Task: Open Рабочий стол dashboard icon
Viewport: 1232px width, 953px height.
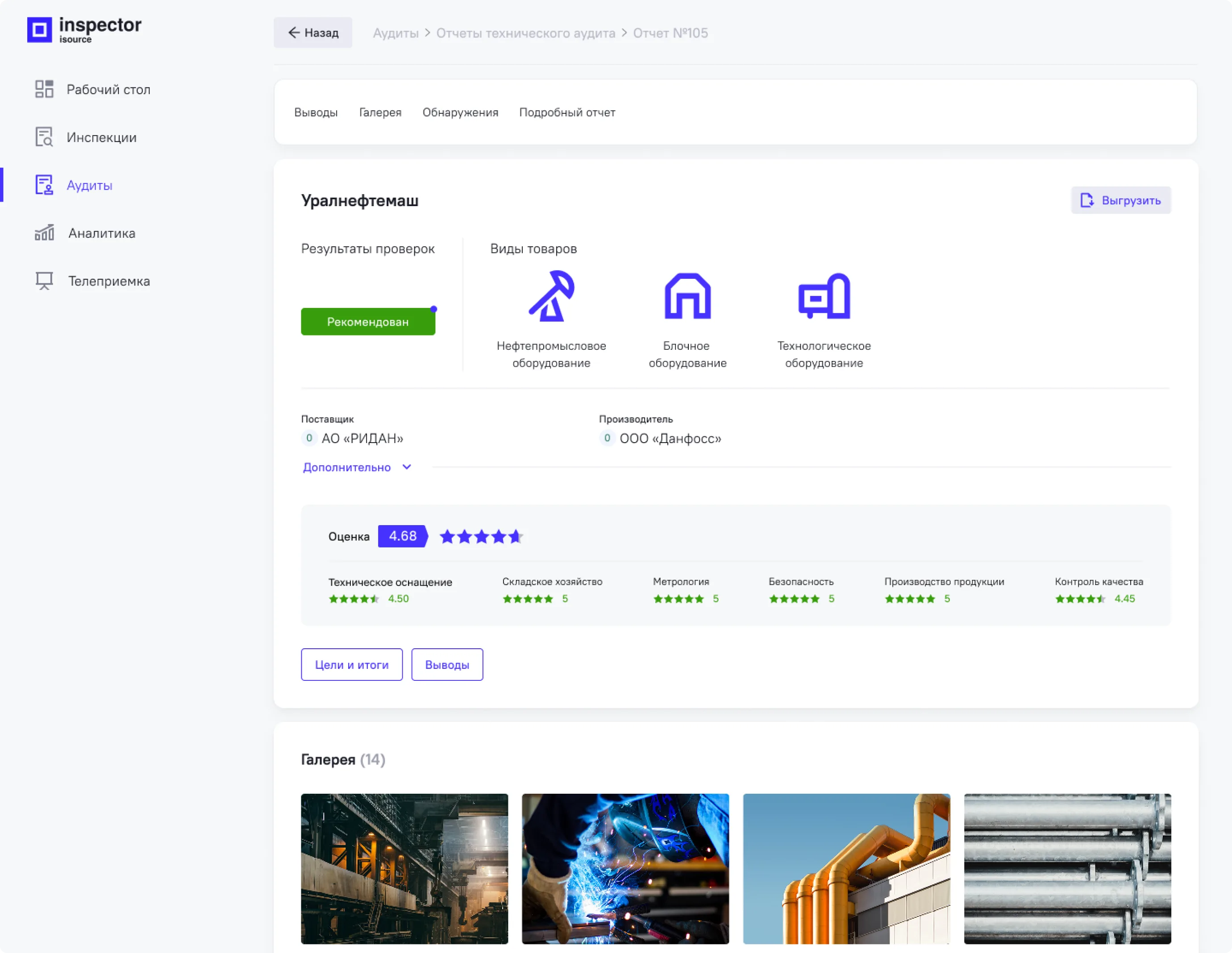Action: (x=44, y=89)
